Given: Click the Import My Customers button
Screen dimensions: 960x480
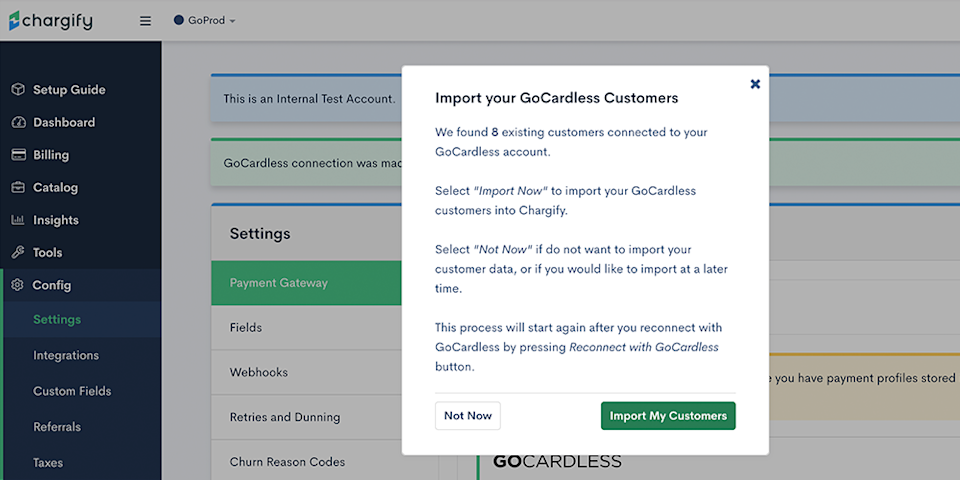Looking at the screenshot, I should coord(668,416).
